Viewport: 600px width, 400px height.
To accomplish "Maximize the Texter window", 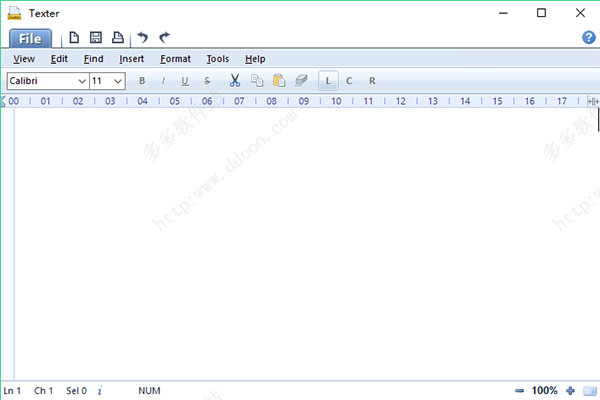I will pos(541,13).
